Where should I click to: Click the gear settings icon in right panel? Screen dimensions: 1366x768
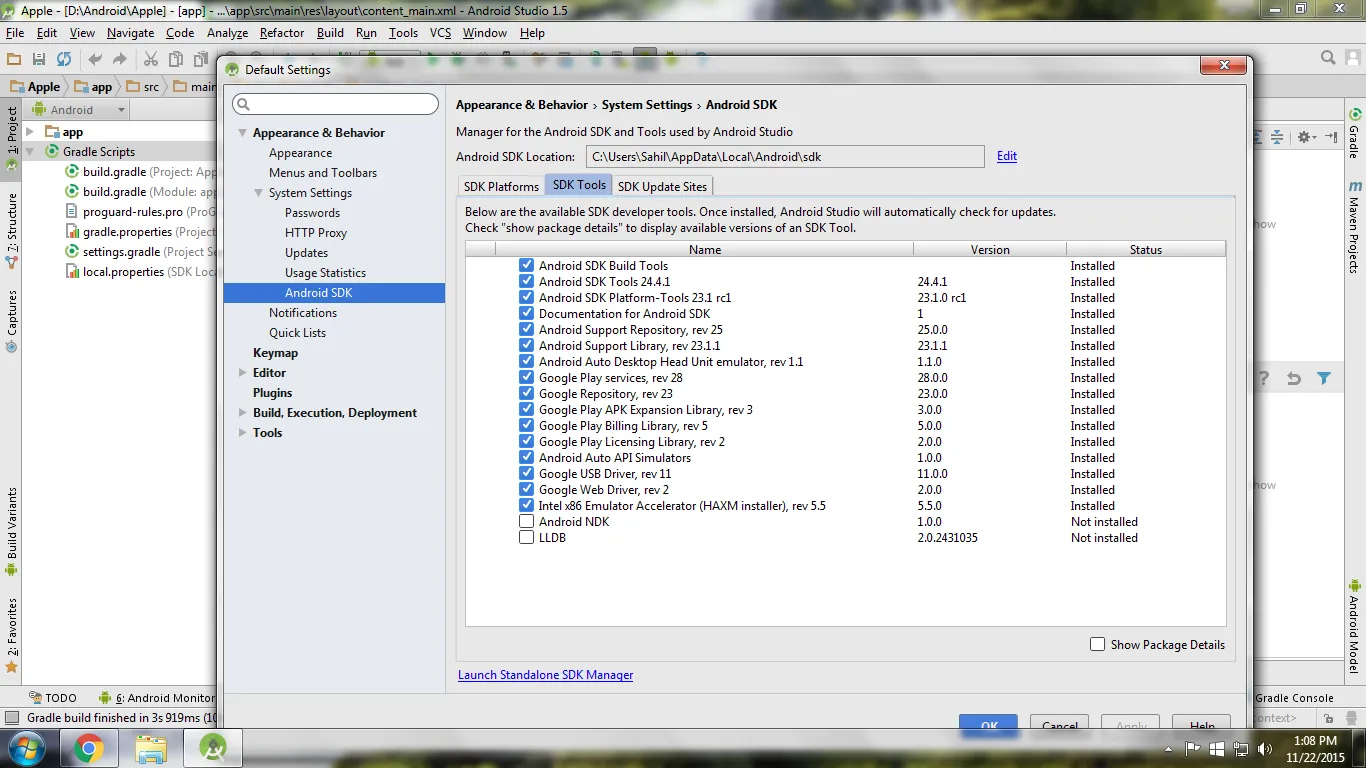coord(1305,137)
